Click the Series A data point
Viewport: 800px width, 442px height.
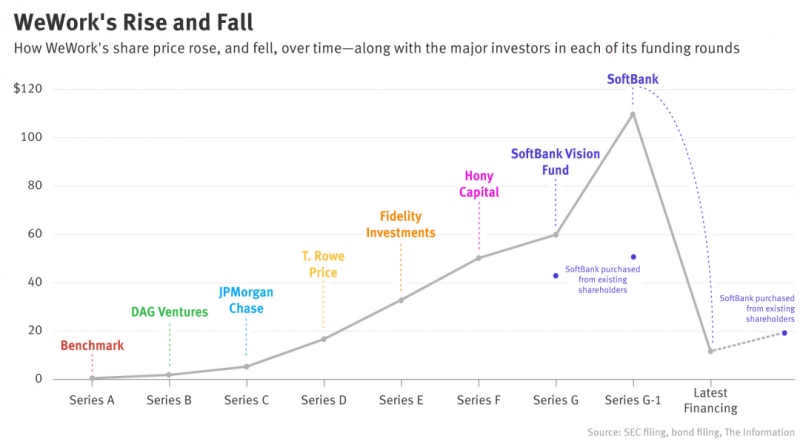point(92,378)
